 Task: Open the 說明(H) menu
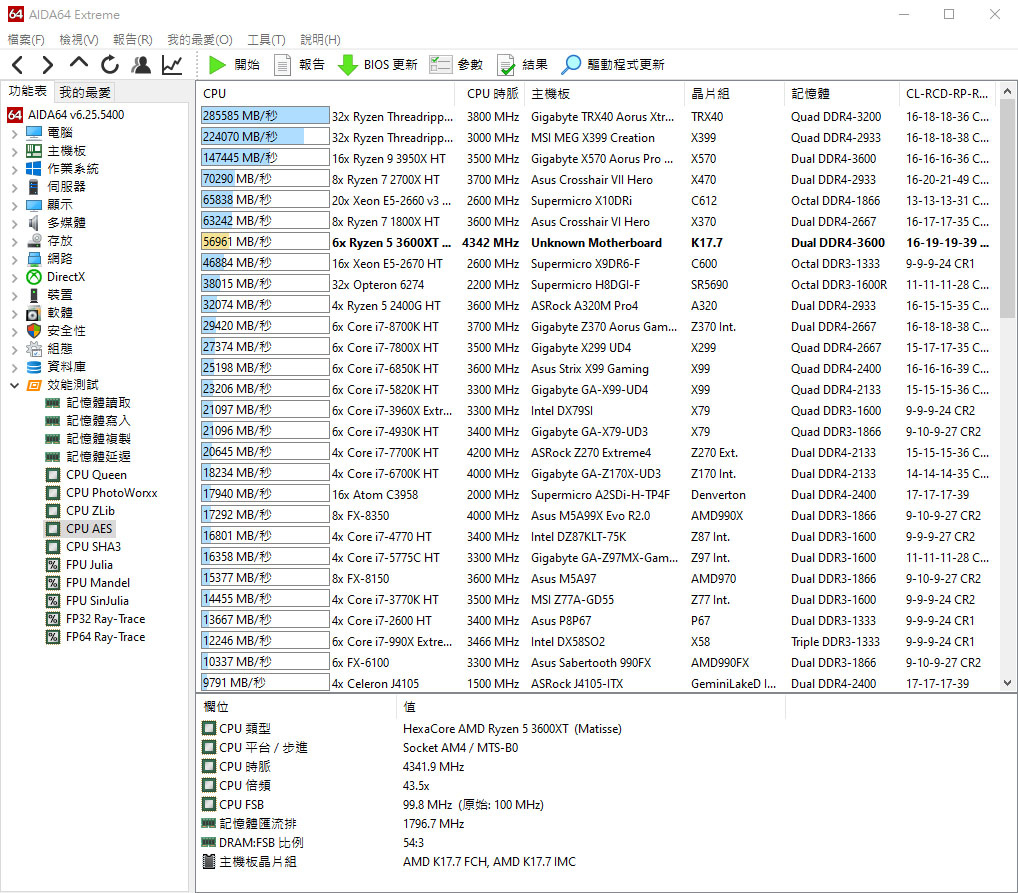[320, 40]
